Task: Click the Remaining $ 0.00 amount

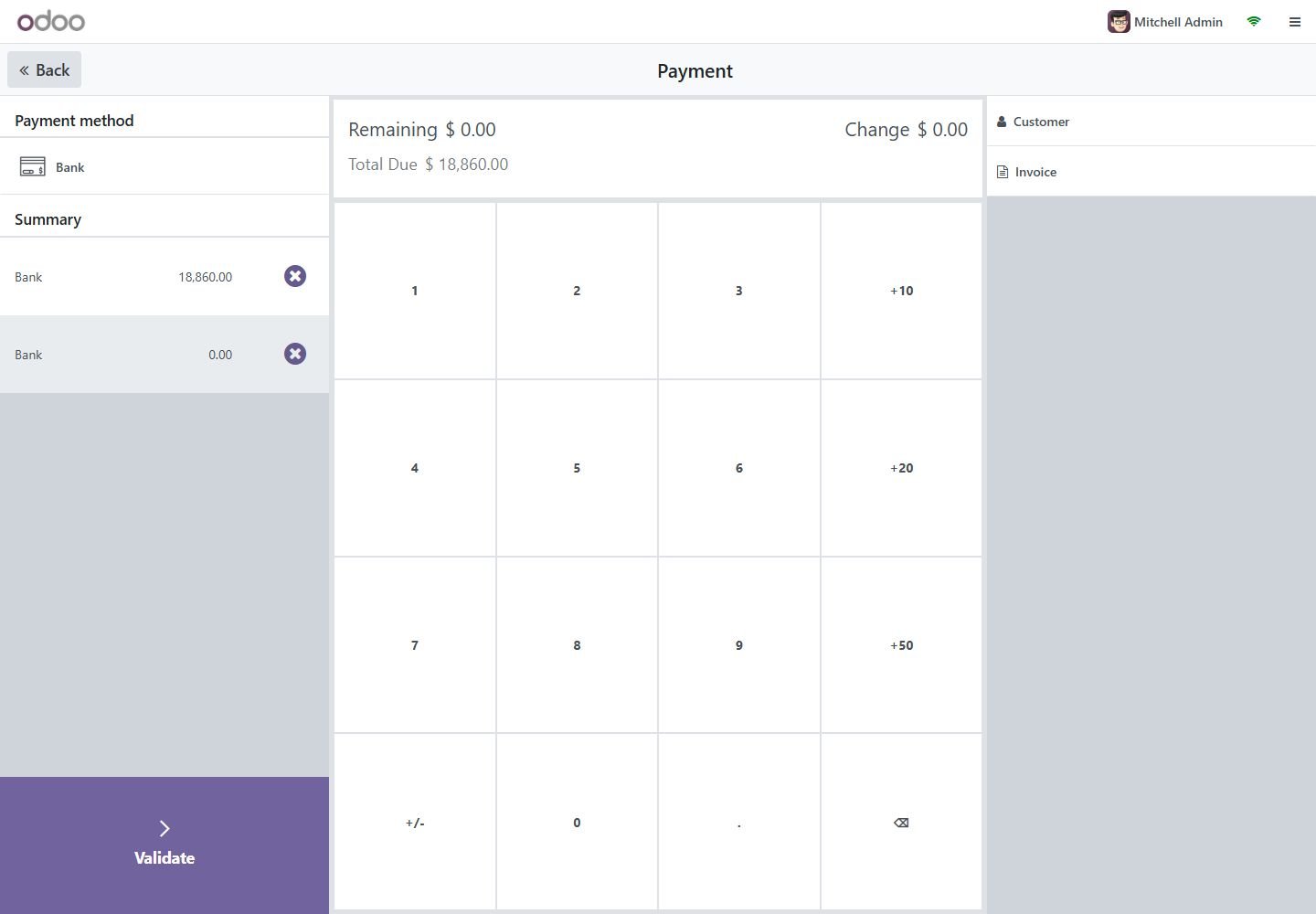Action: 422,130
